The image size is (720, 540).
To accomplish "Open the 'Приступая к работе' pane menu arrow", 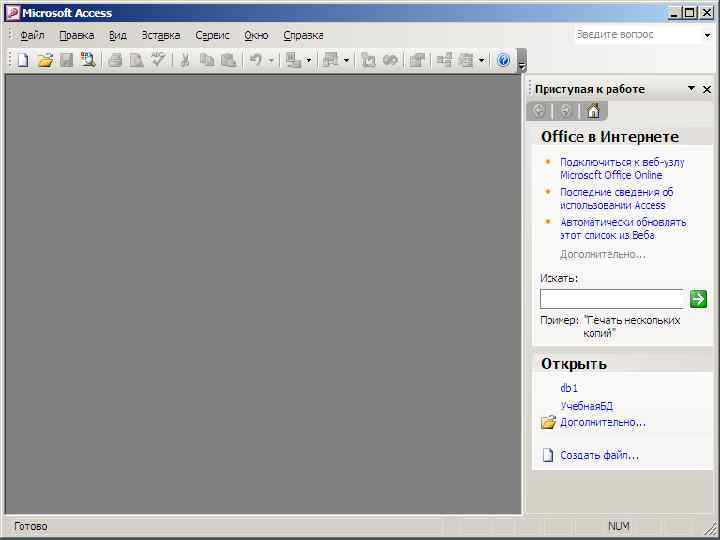I will click(x=691, y=88).
